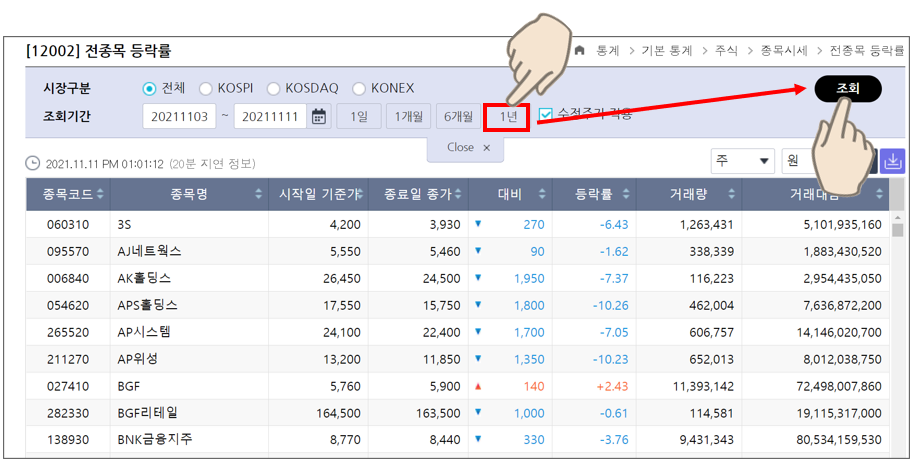The height and width of the screenshot is (465, 922).
Task: Click the 조회 search button
Action: pos(848,89)
